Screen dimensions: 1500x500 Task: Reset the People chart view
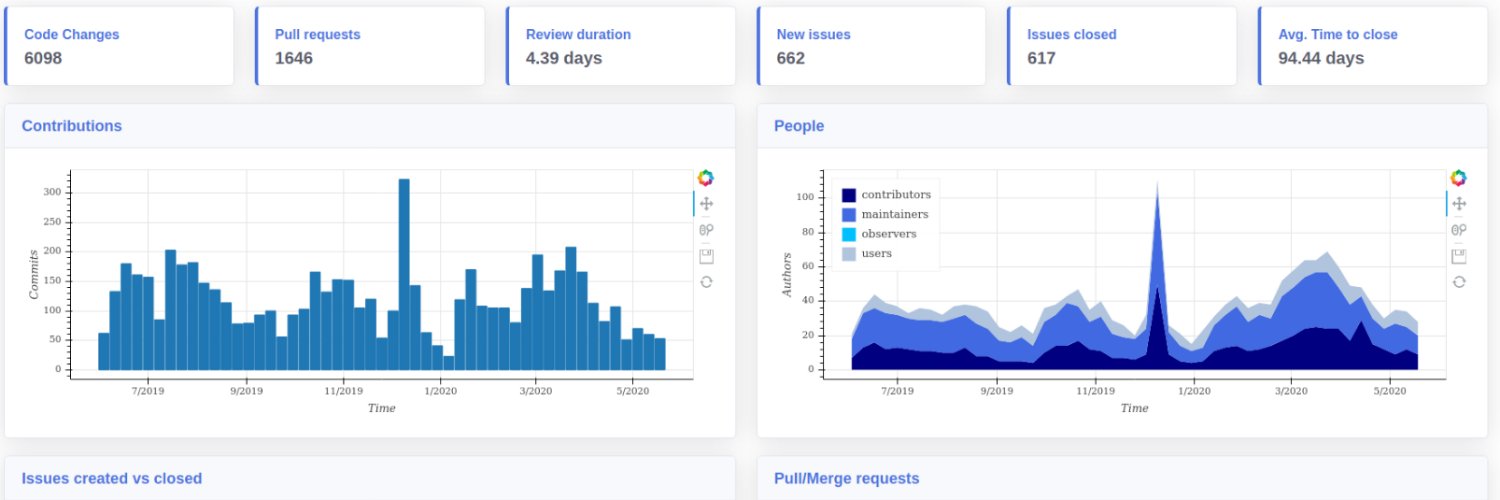click(x=1459, y=282)
